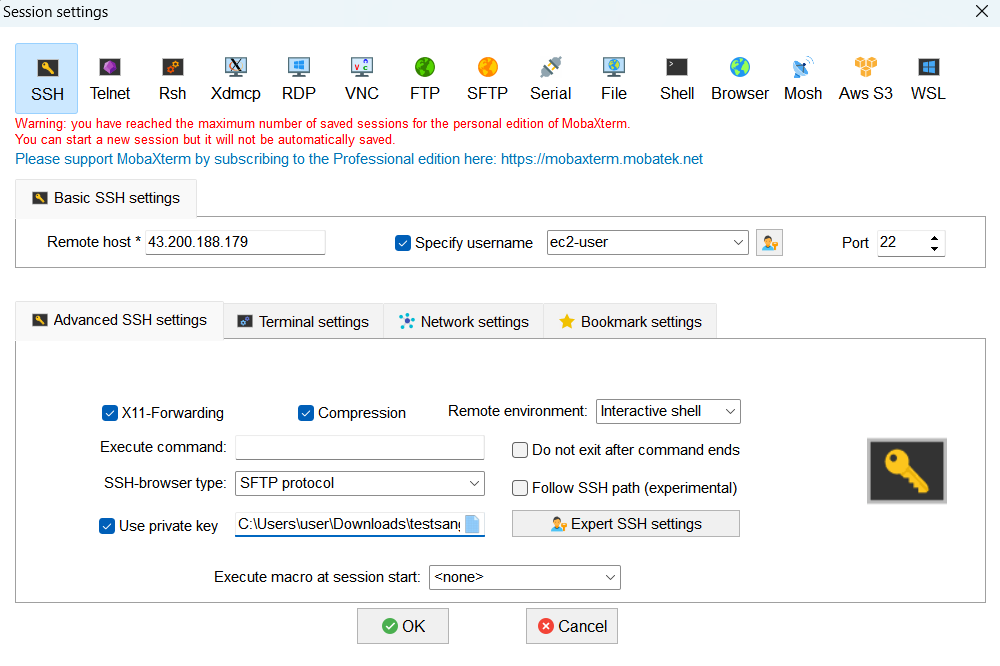Decrease the Port number with down arrow
This screenshot has height=666, width=1000.
934,248
